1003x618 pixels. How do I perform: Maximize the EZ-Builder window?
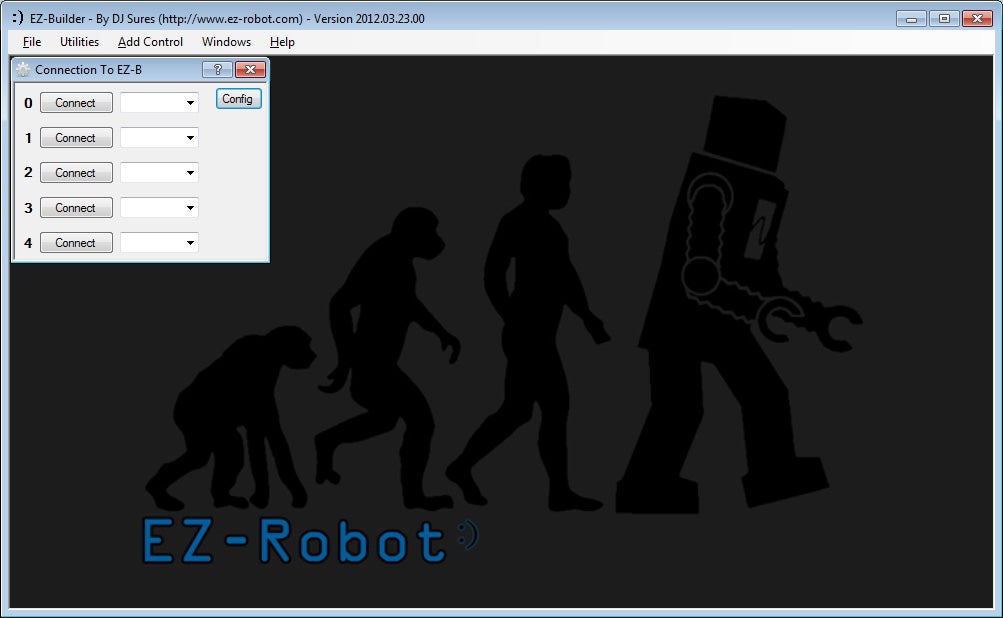pyautogui.click(x=942, y=18)
